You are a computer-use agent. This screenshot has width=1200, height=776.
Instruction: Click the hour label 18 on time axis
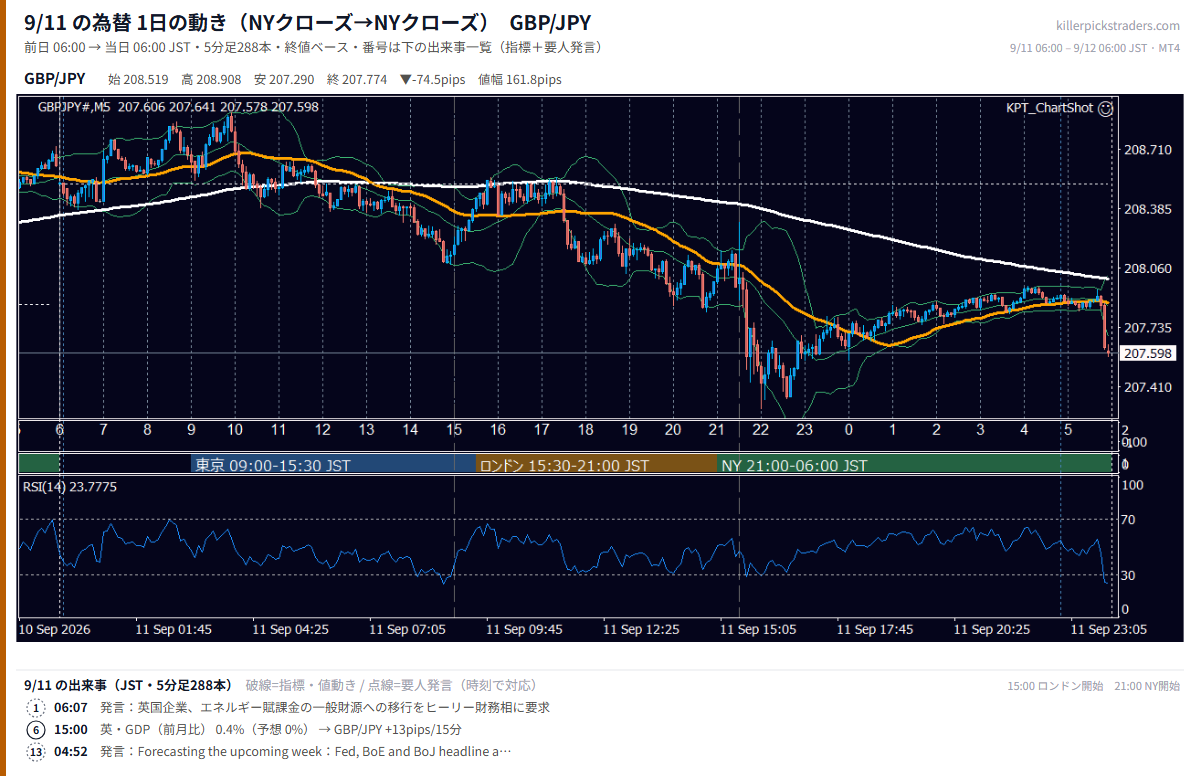point(586,430)
